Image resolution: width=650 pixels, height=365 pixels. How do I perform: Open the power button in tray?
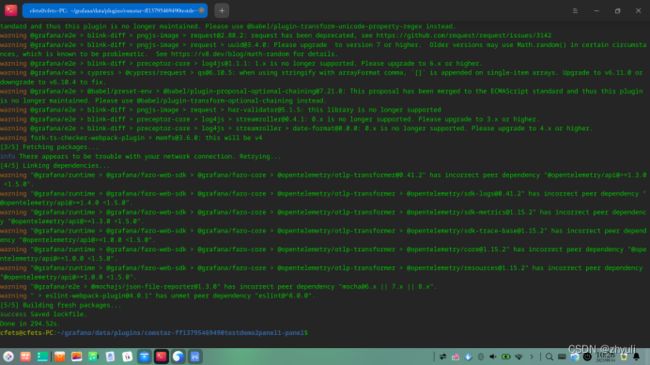pos(587,357)
